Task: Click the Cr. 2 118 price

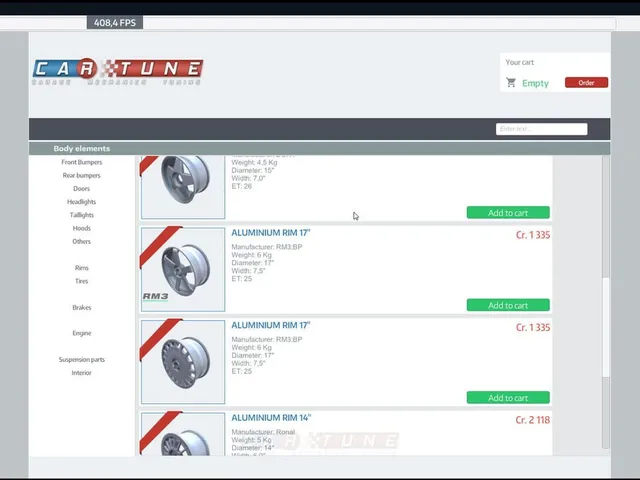Action: (533, 420)
